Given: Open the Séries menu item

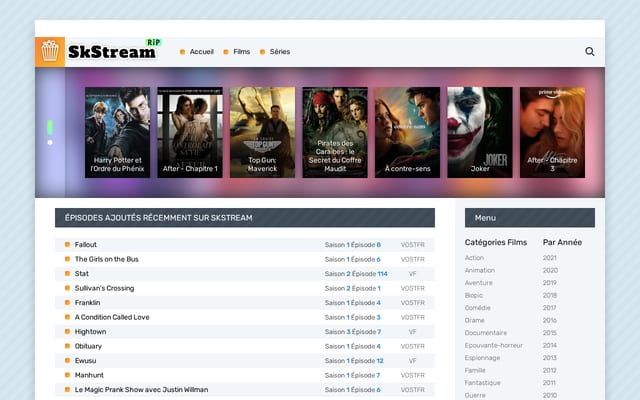Looking at the screenshot, I should pyautogui.click(x=280, y=52).
